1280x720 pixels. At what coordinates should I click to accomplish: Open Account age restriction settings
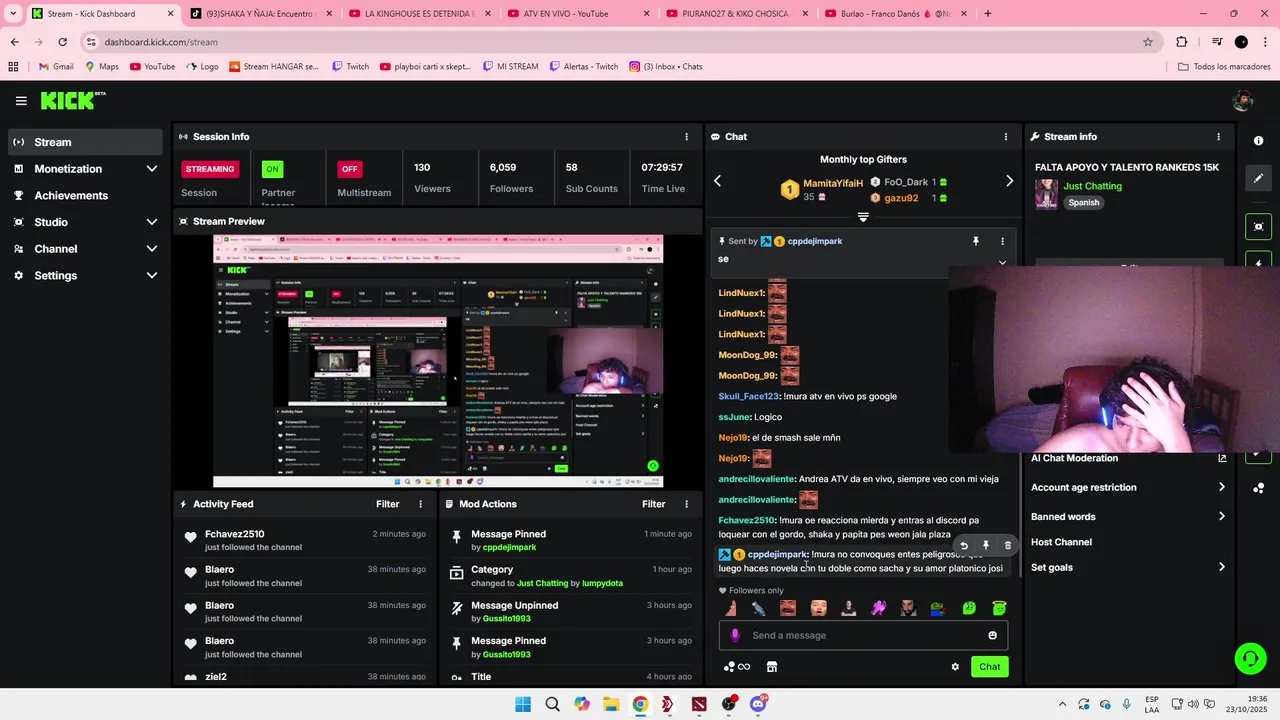(x=1128, y=487)
